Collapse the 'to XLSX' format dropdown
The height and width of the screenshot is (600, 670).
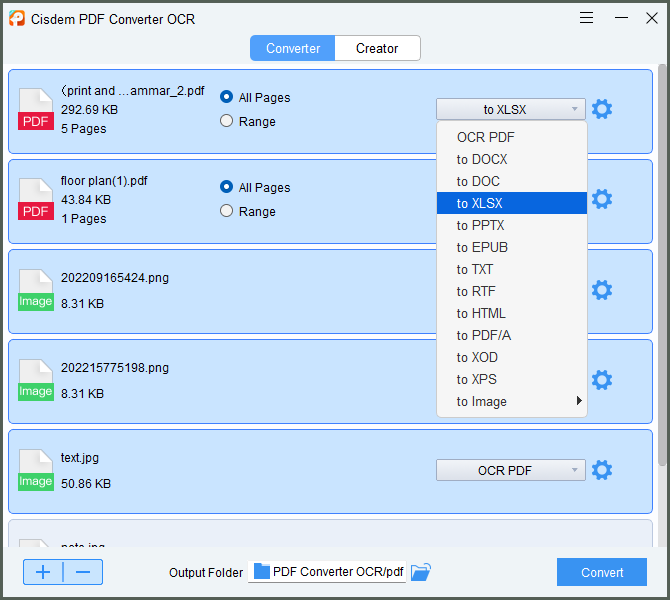pos(510,109)
